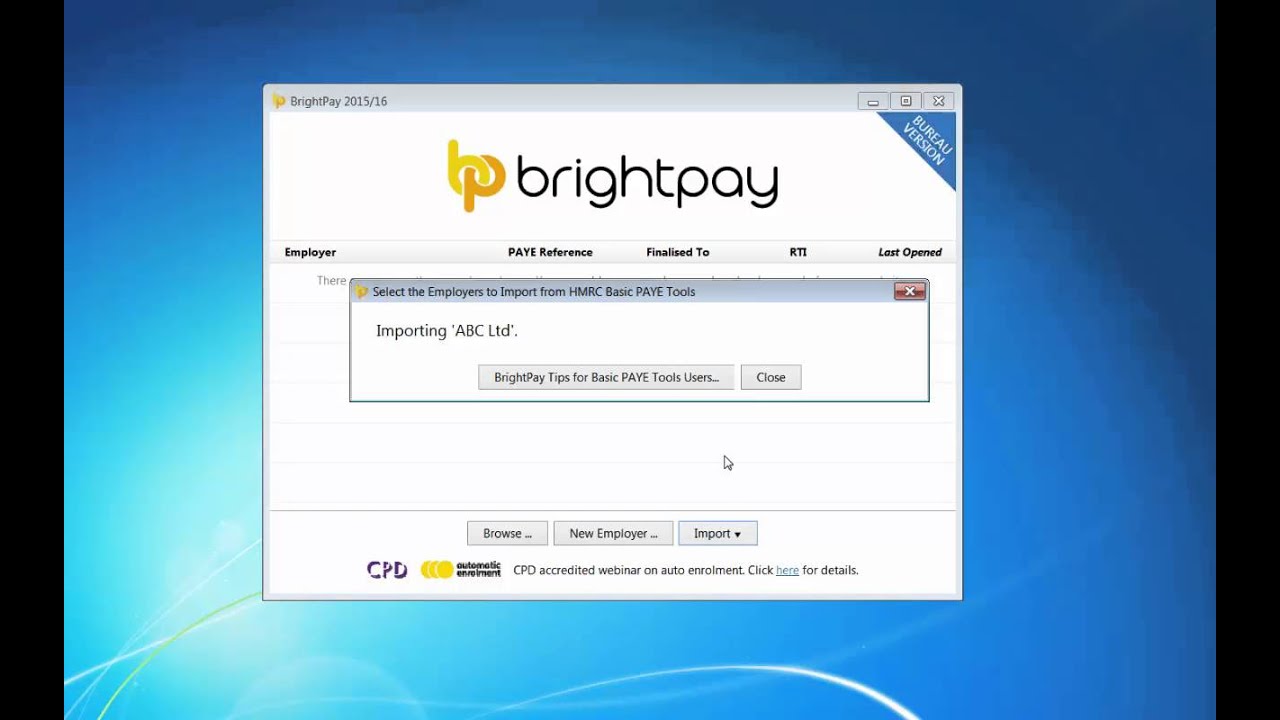Viewport: 1280px width, 720px height.
Task: Minimize the BrightPay 2015/16 window
Action: tap(873, 101)
